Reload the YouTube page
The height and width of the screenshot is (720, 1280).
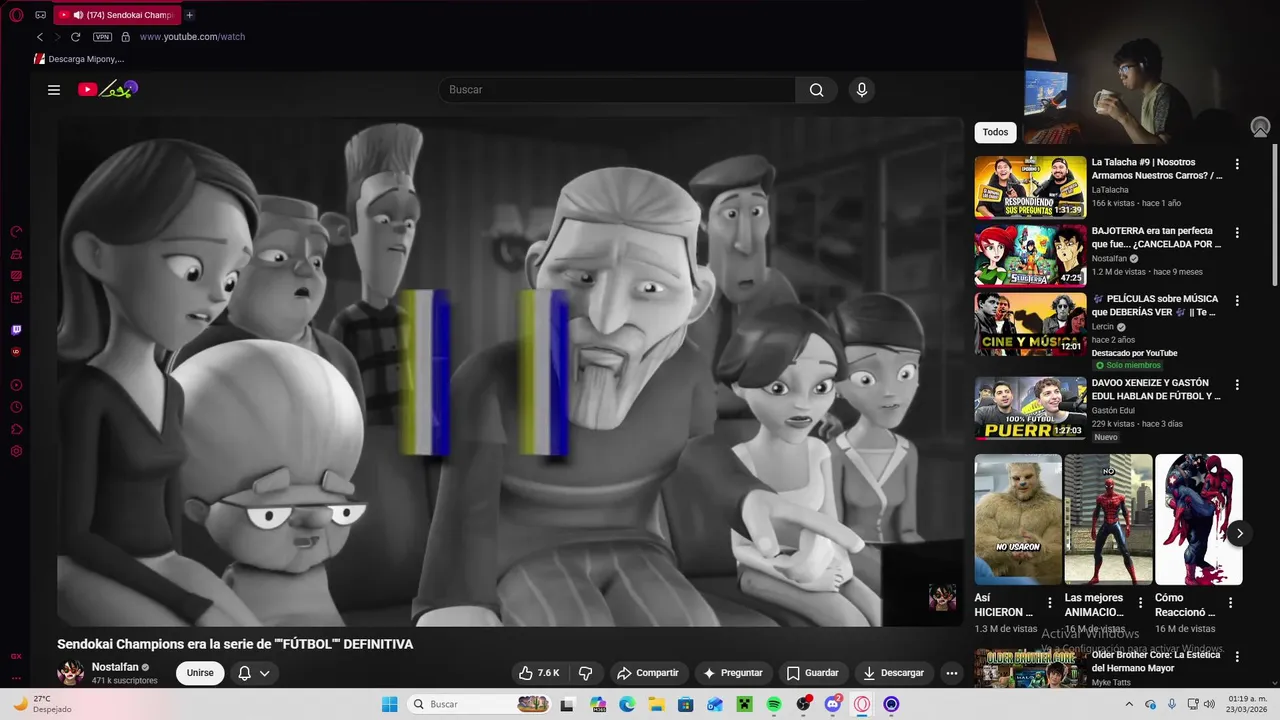[75, 37]
